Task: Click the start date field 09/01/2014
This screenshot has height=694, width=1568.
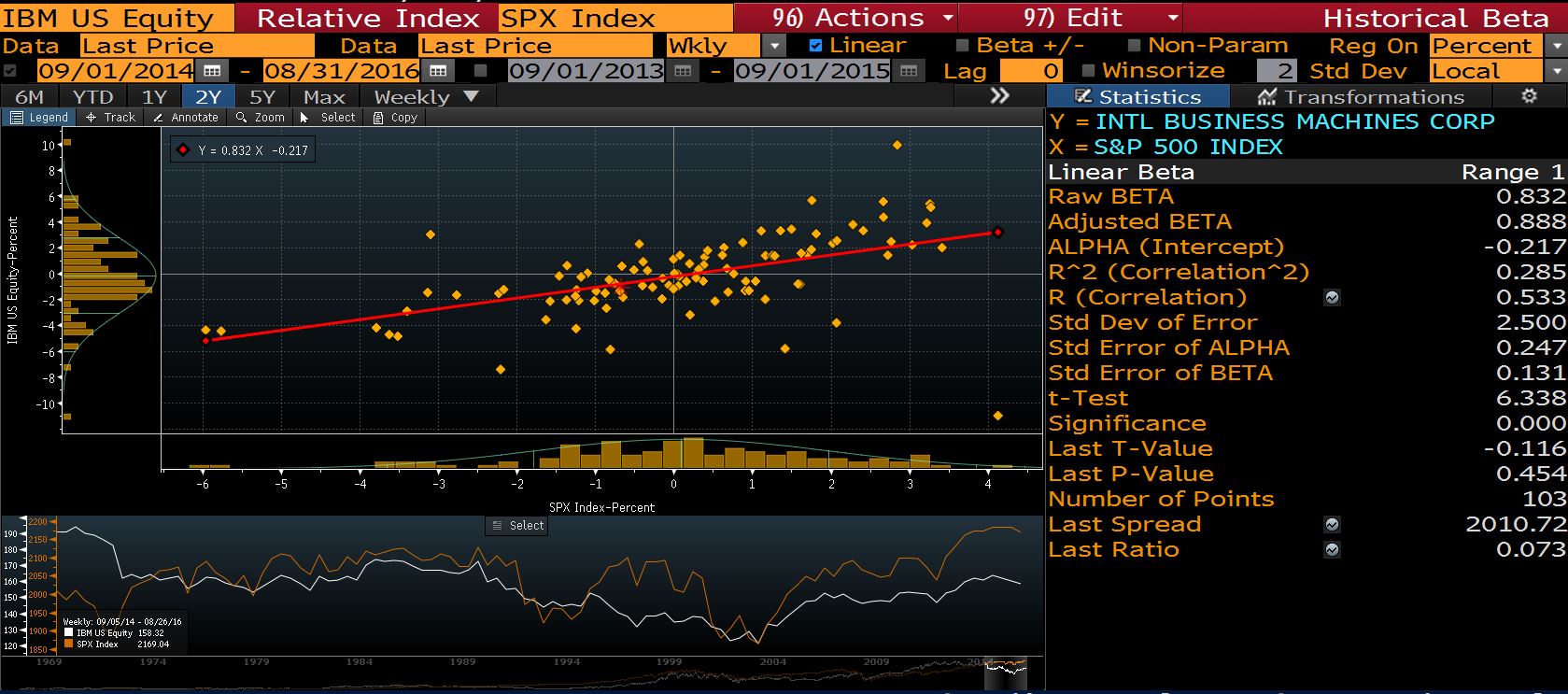Action: (x=117, y=71)
